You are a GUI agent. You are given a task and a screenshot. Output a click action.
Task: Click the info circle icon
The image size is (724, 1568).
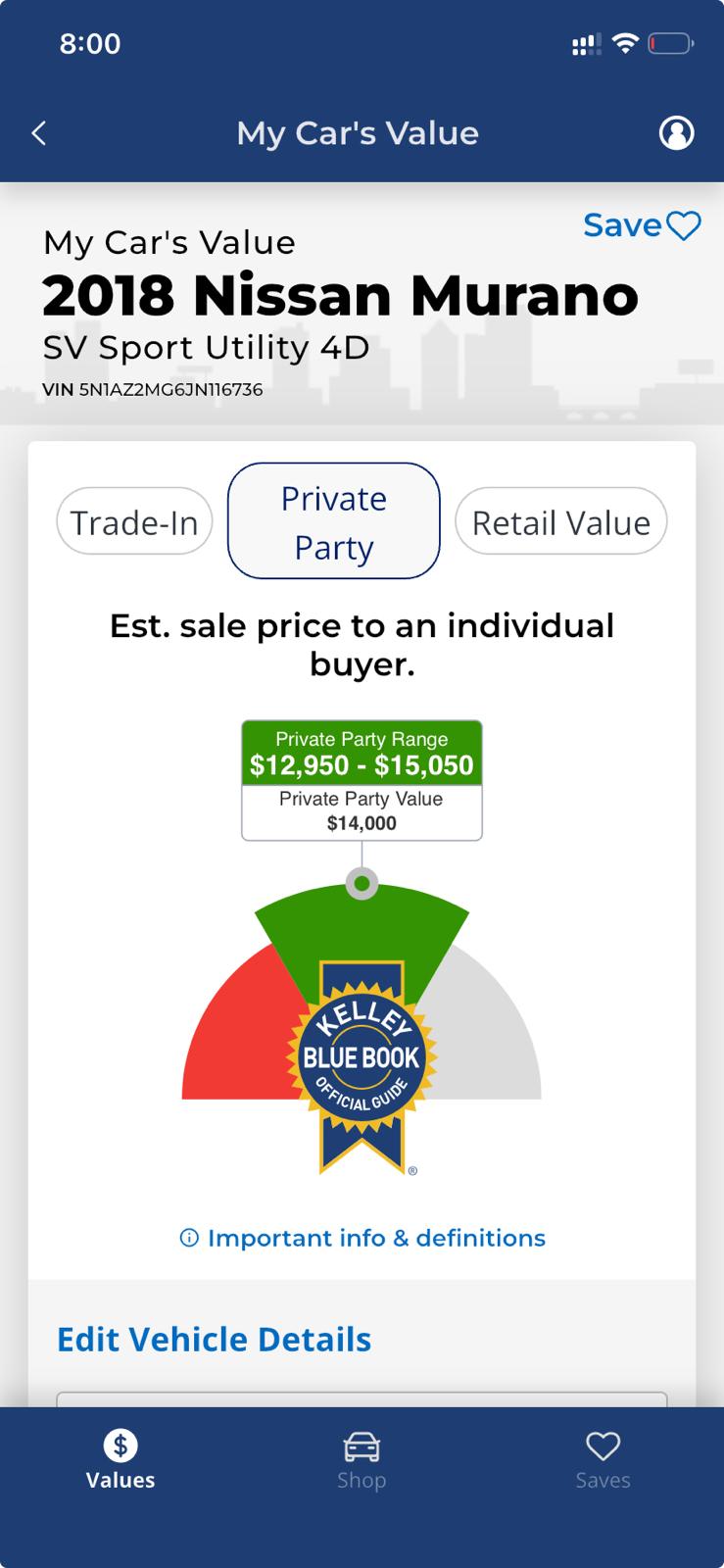pyautogui.click(x=189, y=1238)
